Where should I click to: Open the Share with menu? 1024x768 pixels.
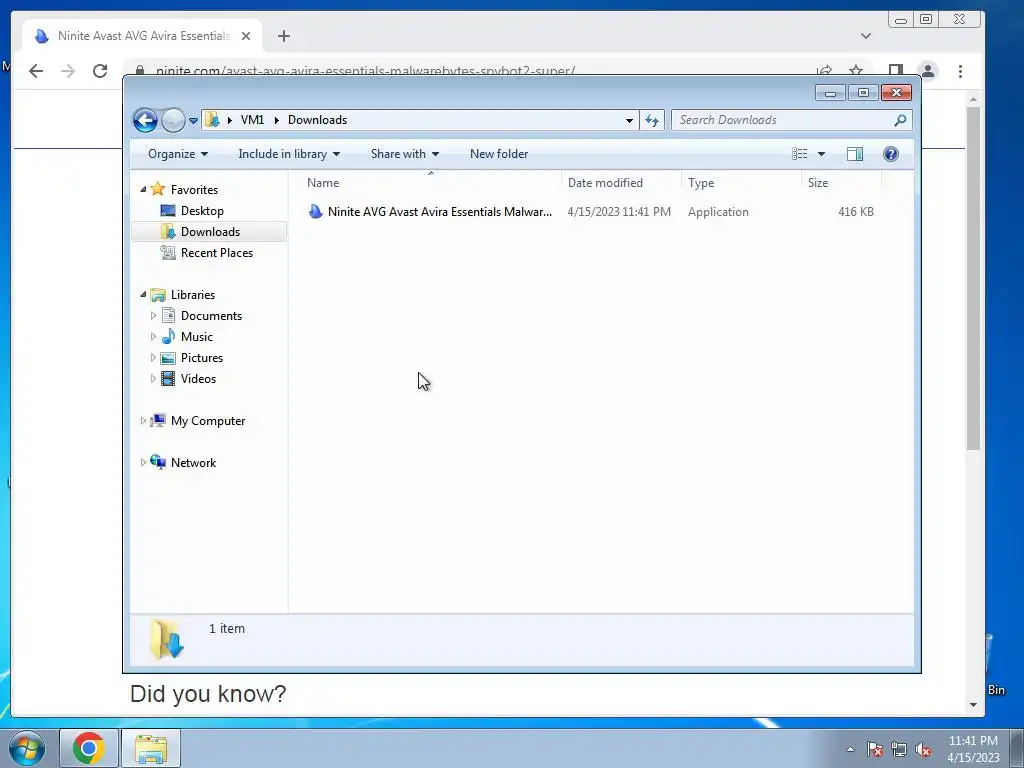coord(404,154)
